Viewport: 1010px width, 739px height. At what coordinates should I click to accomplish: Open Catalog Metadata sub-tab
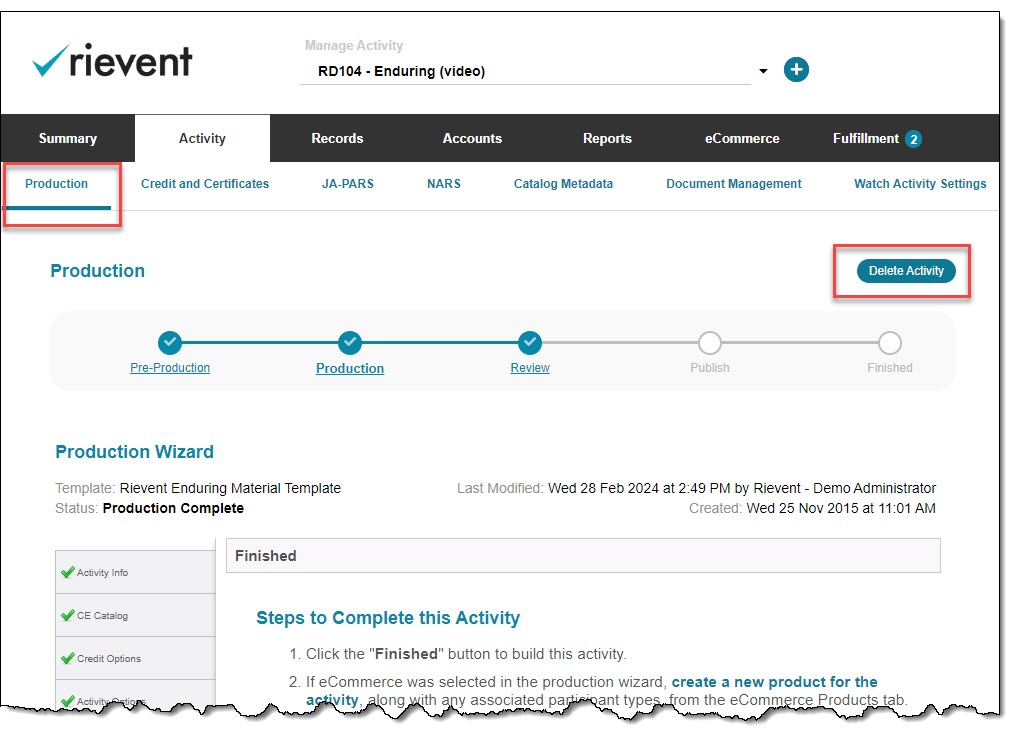(564, 184)
